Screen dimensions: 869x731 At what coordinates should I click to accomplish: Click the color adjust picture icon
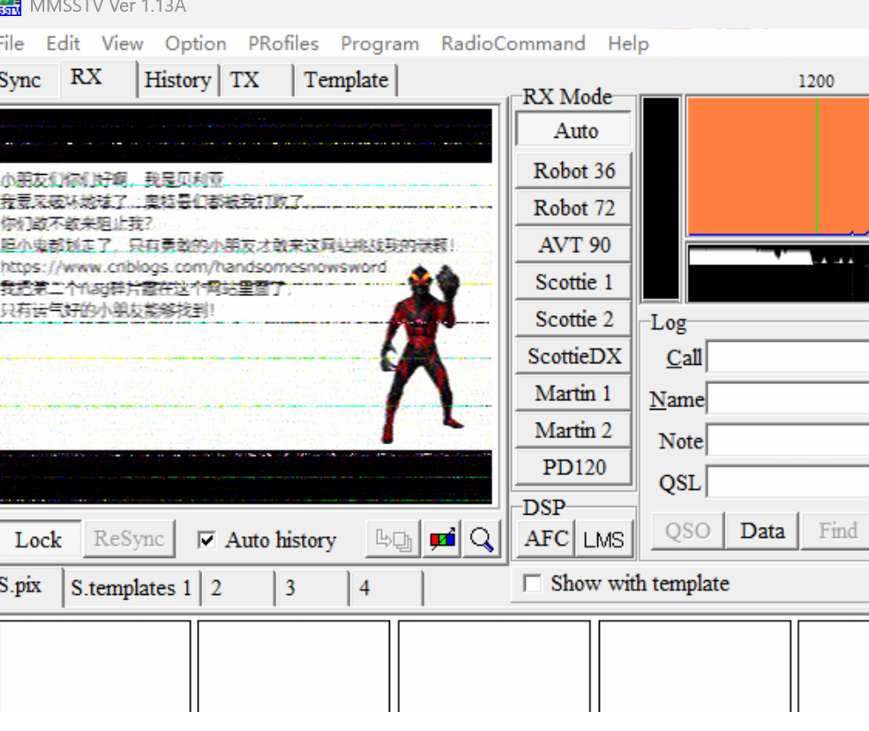pos(442,539)
